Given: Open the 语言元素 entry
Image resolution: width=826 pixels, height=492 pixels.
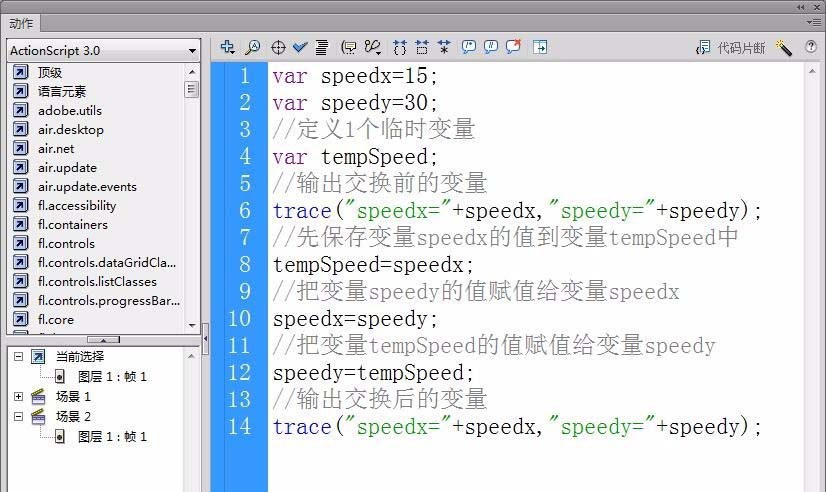Looking at the screenshot, I should [x=62, y=91].
